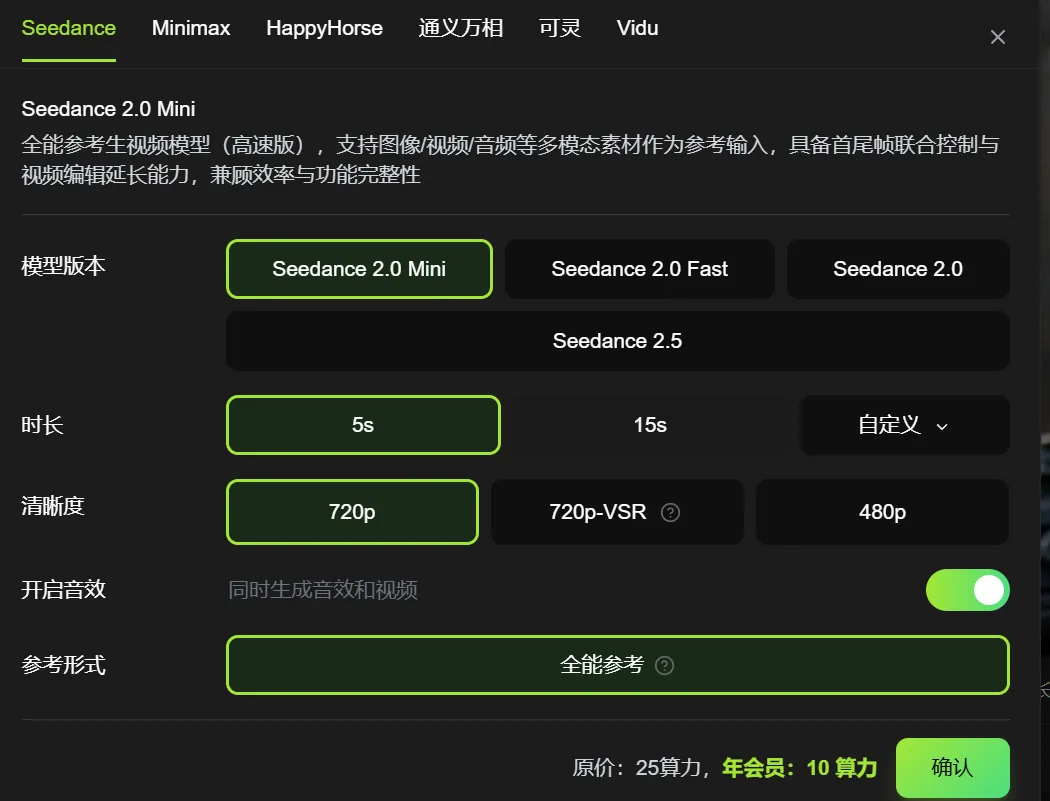
Task: Click the 年会员: 10 算力 price text
Action: pos(800,768)
